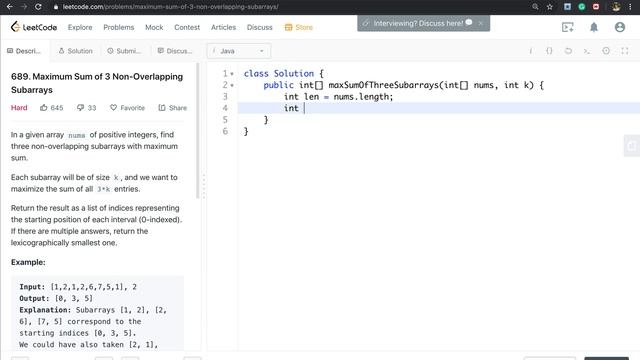Viewport: 640px width, 360px height.
Task: Bookmark this page with the star icon
Action: click(550, 7)
